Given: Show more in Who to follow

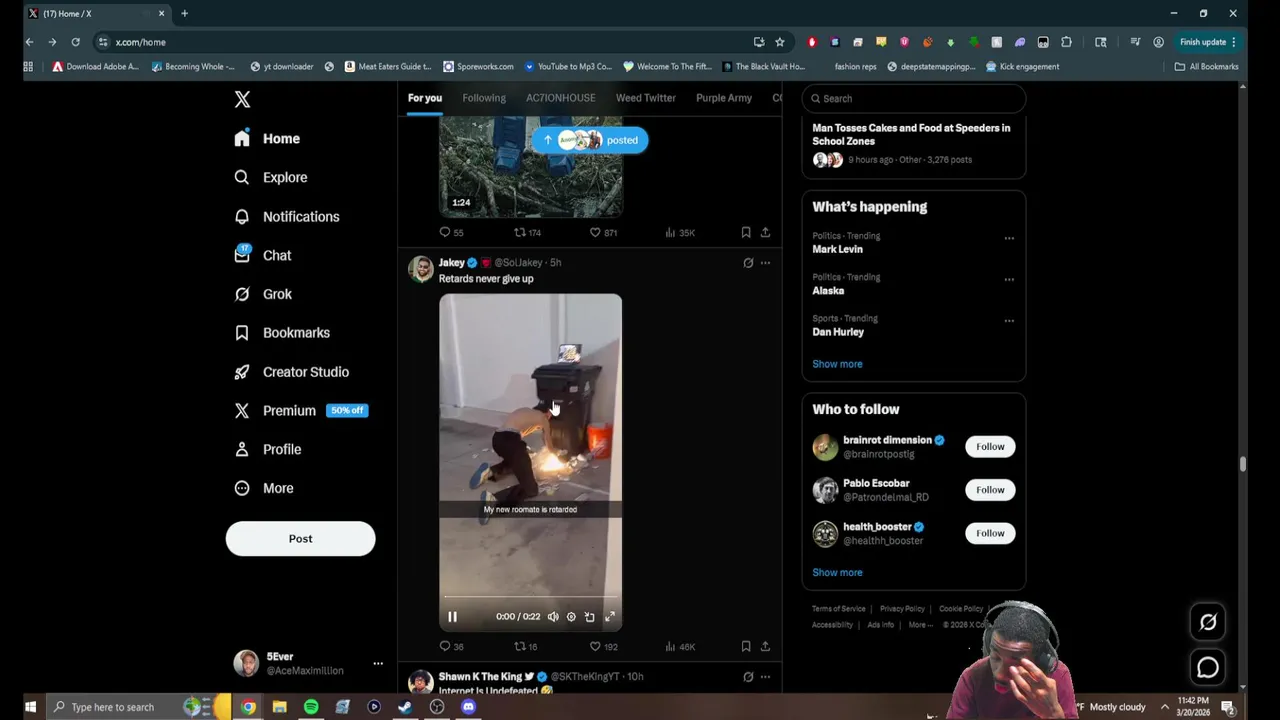Looking at the screenshot, I should (x=837, y=573).
